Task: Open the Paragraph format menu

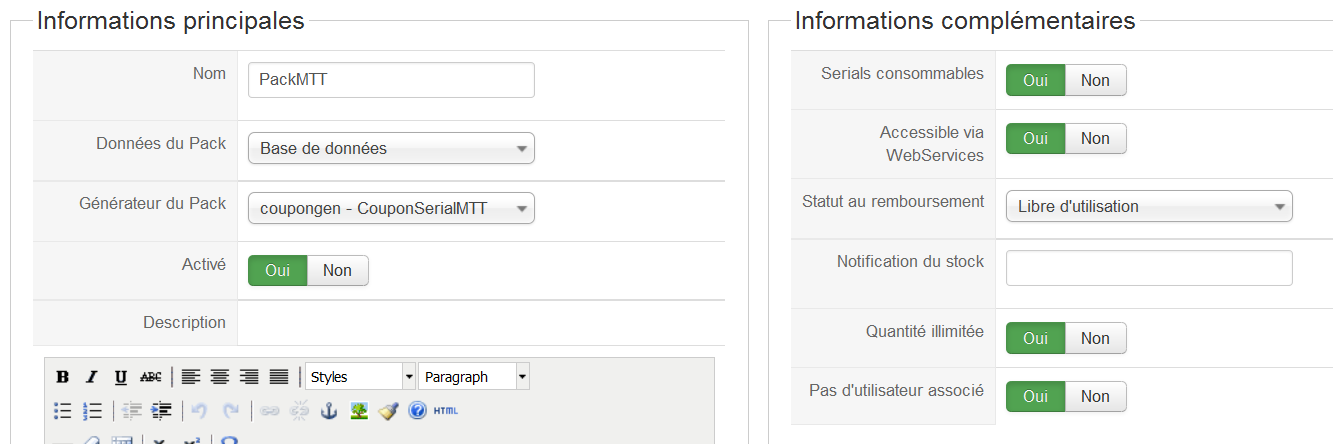Action: point(473,377)
